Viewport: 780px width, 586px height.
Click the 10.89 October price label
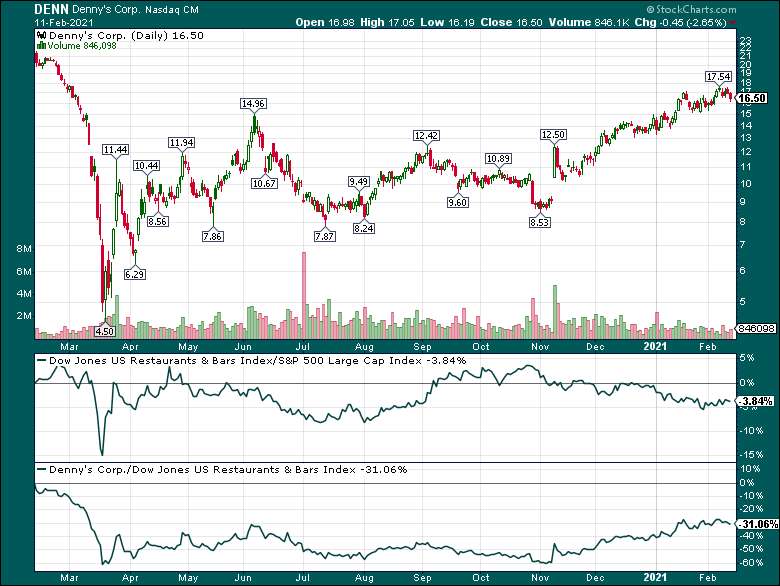(498, 158)
